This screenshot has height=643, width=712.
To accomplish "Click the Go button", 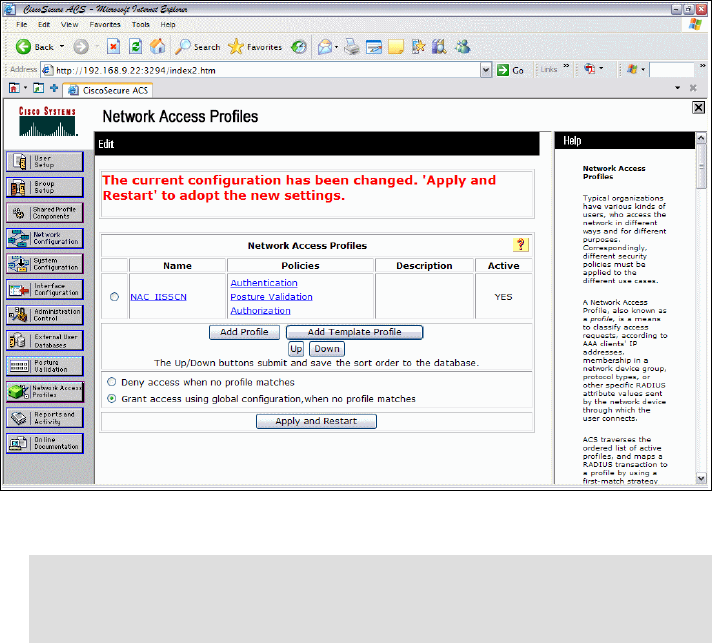I will pos(511,70).
